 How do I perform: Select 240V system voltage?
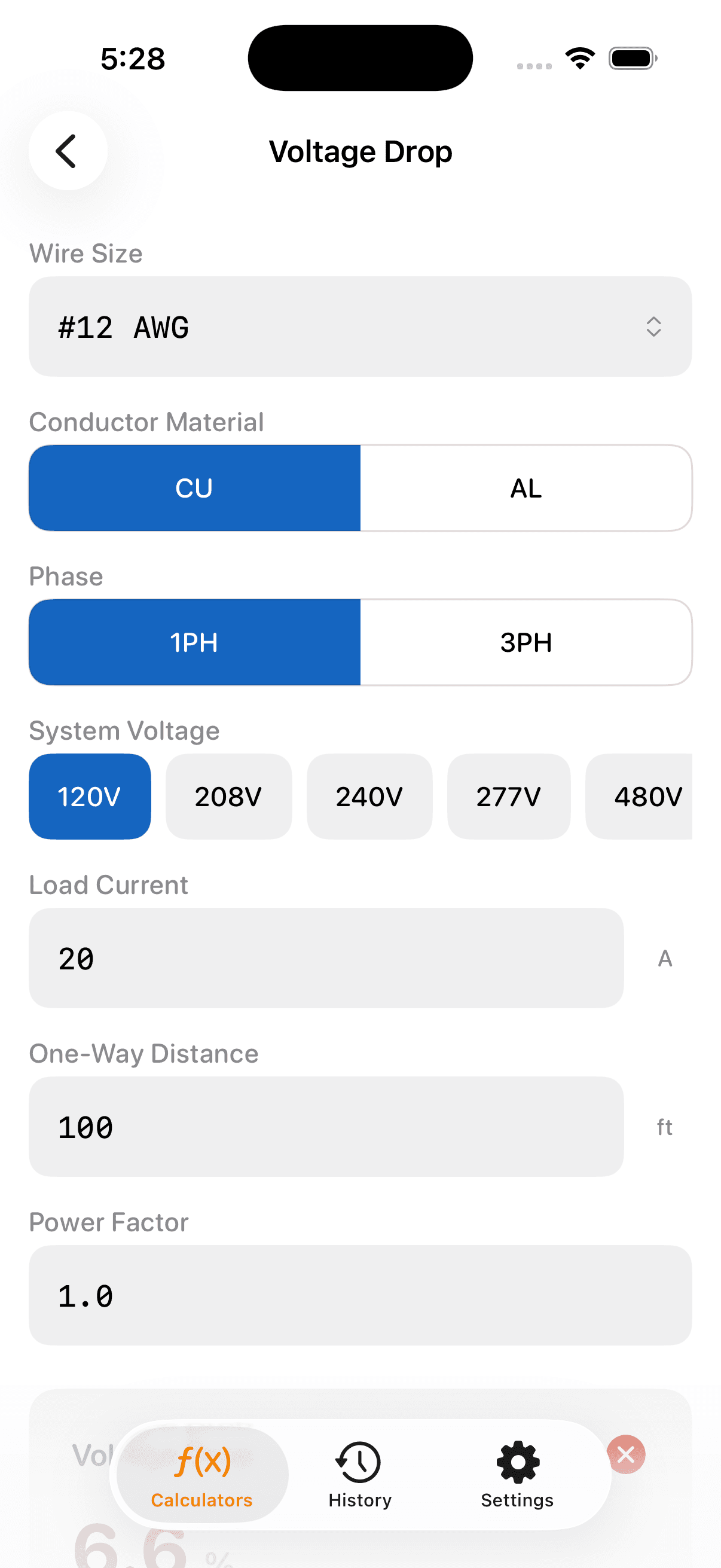[x=369, y=796]
